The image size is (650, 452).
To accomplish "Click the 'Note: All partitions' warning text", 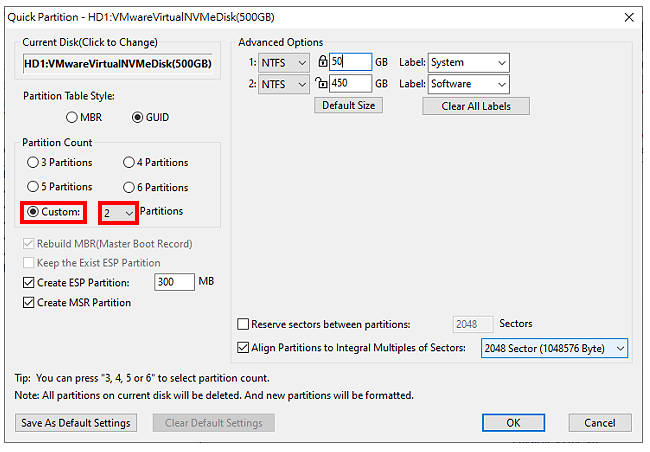I will pos(214,395).
